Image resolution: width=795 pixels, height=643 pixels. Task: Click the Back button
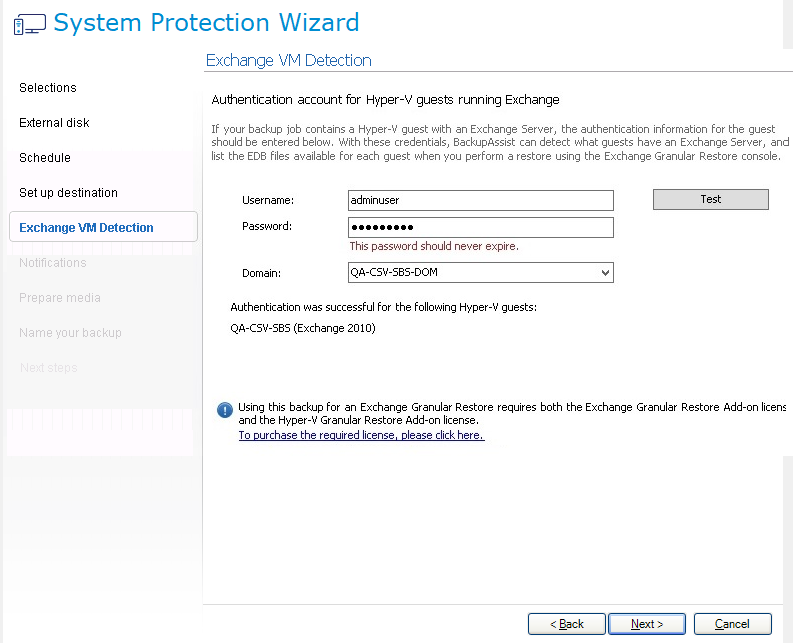(566, 624)
